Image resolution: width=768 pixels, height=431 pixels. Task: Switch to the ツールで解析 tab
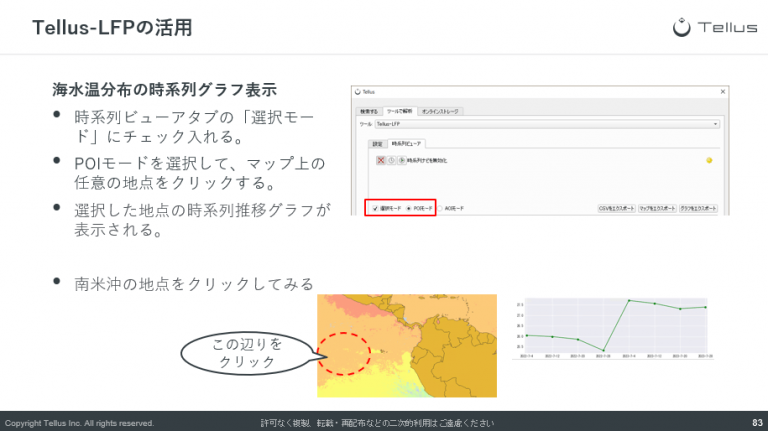point(400,111)
